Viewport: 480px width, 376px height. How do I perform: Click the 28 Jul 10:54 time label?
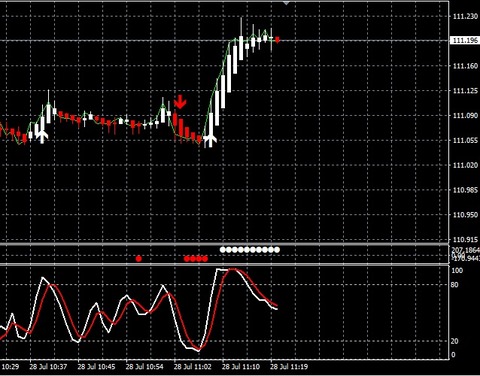tap(145, 367)
